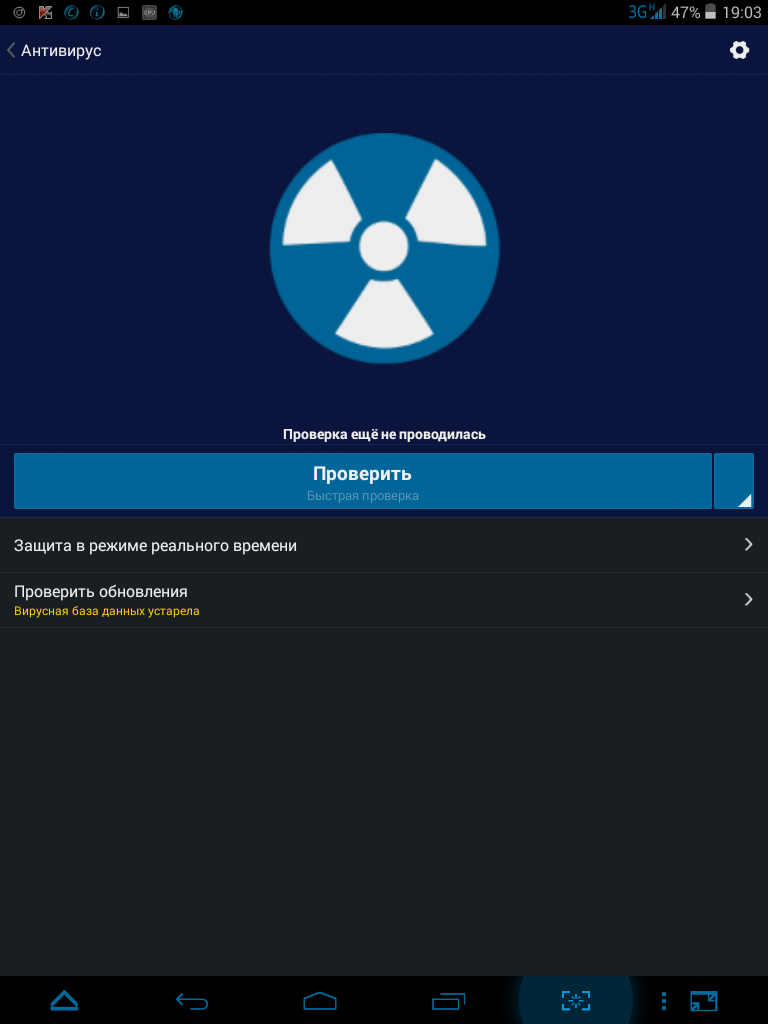Expand scan type options beside Проверить

coord(734,481)
